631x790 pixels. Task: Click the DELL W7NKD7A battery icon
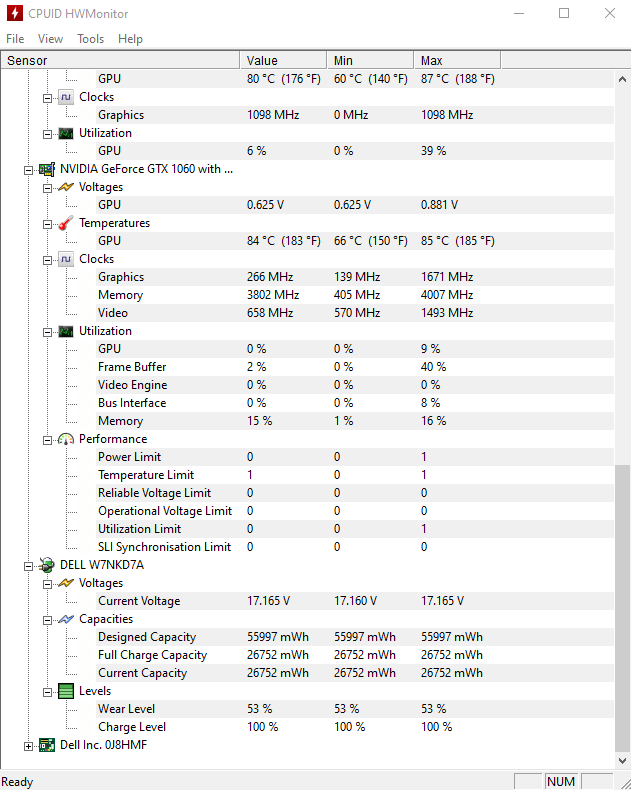coord(47,565)
